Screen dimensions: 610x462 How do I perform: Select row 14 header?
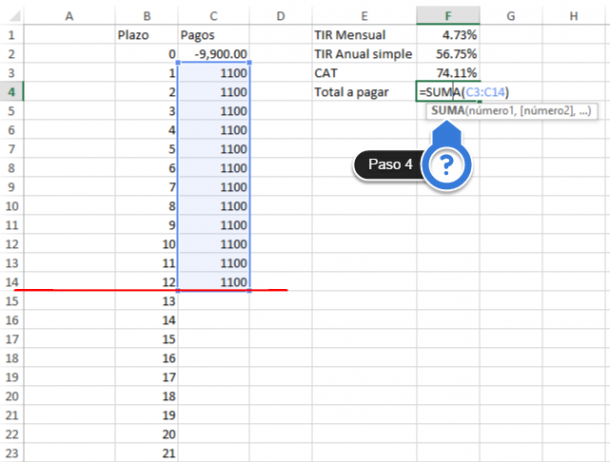(x=10, y=282)
